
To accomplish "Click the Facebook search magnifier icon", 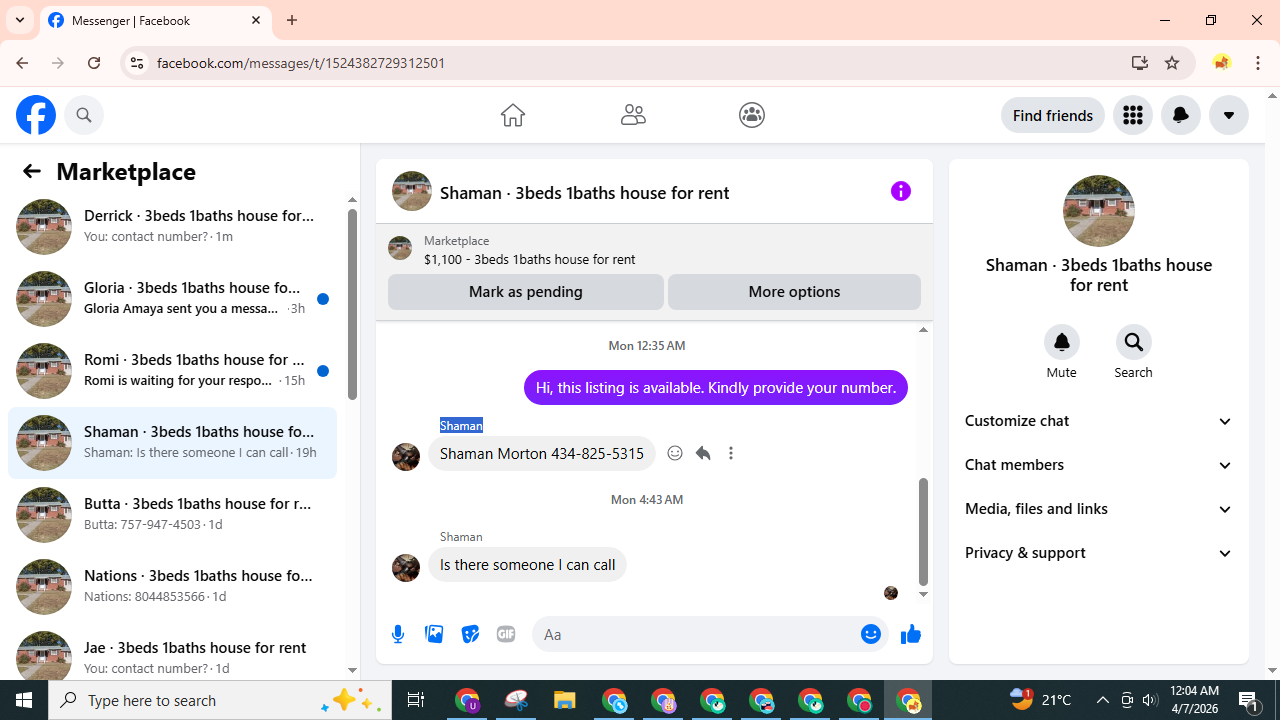I will coord(84,115).
